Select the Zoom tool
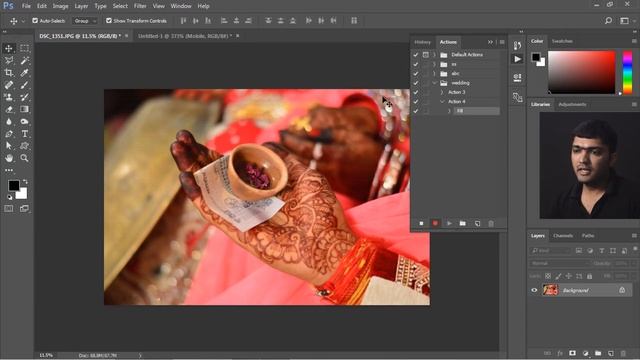Viewport: 640px width, 360px height. pos(24,158)
